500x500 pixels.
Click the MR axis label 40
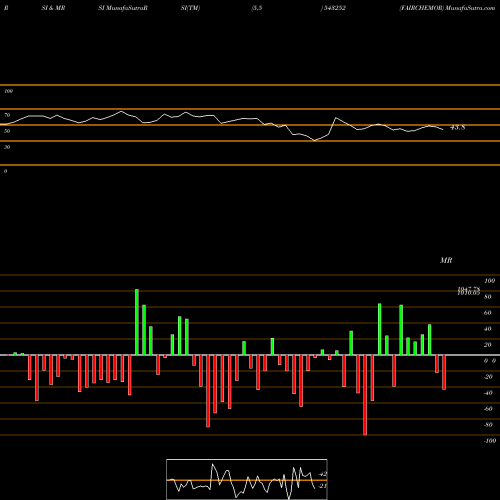[x=488, y=329]
